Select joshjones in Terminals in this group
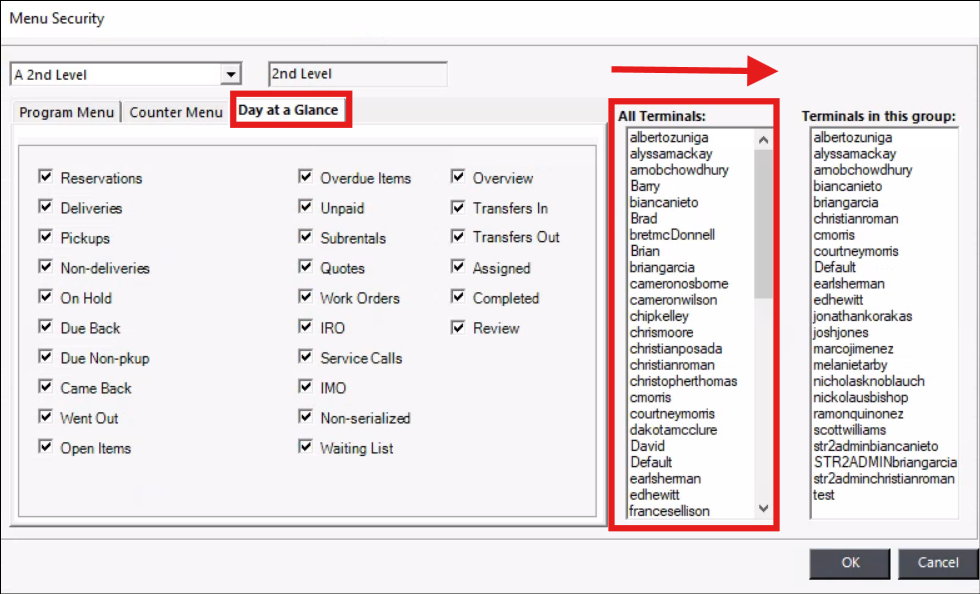The image size is (980, 594). (x=840, y=332)
